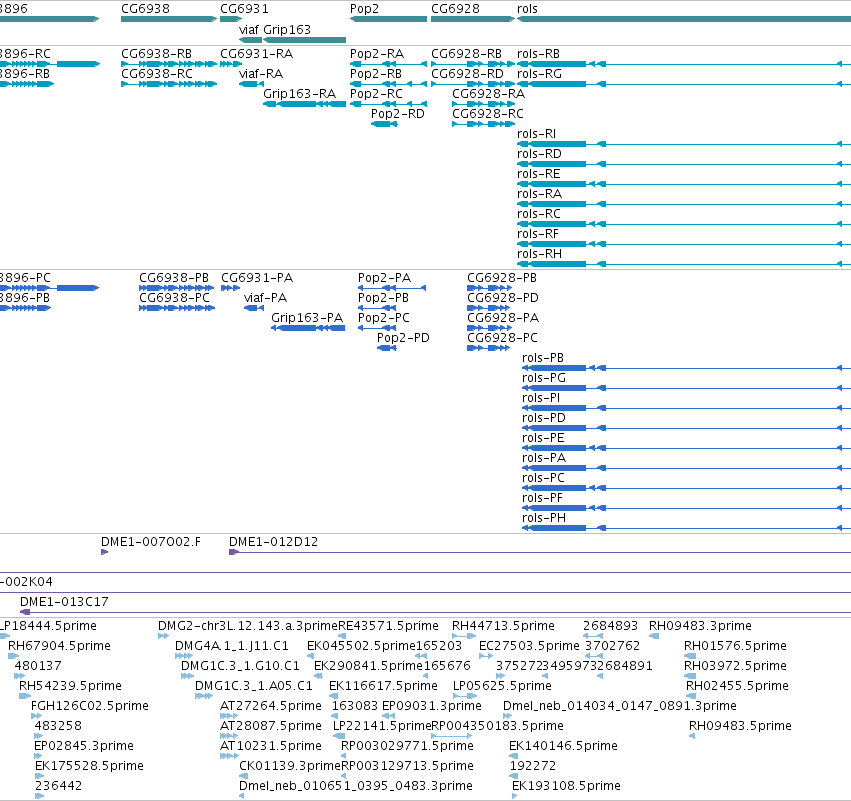Select the EC27503.5prime EST label
The width and height of the screenshot is (851, 801).
coord(529,646)
